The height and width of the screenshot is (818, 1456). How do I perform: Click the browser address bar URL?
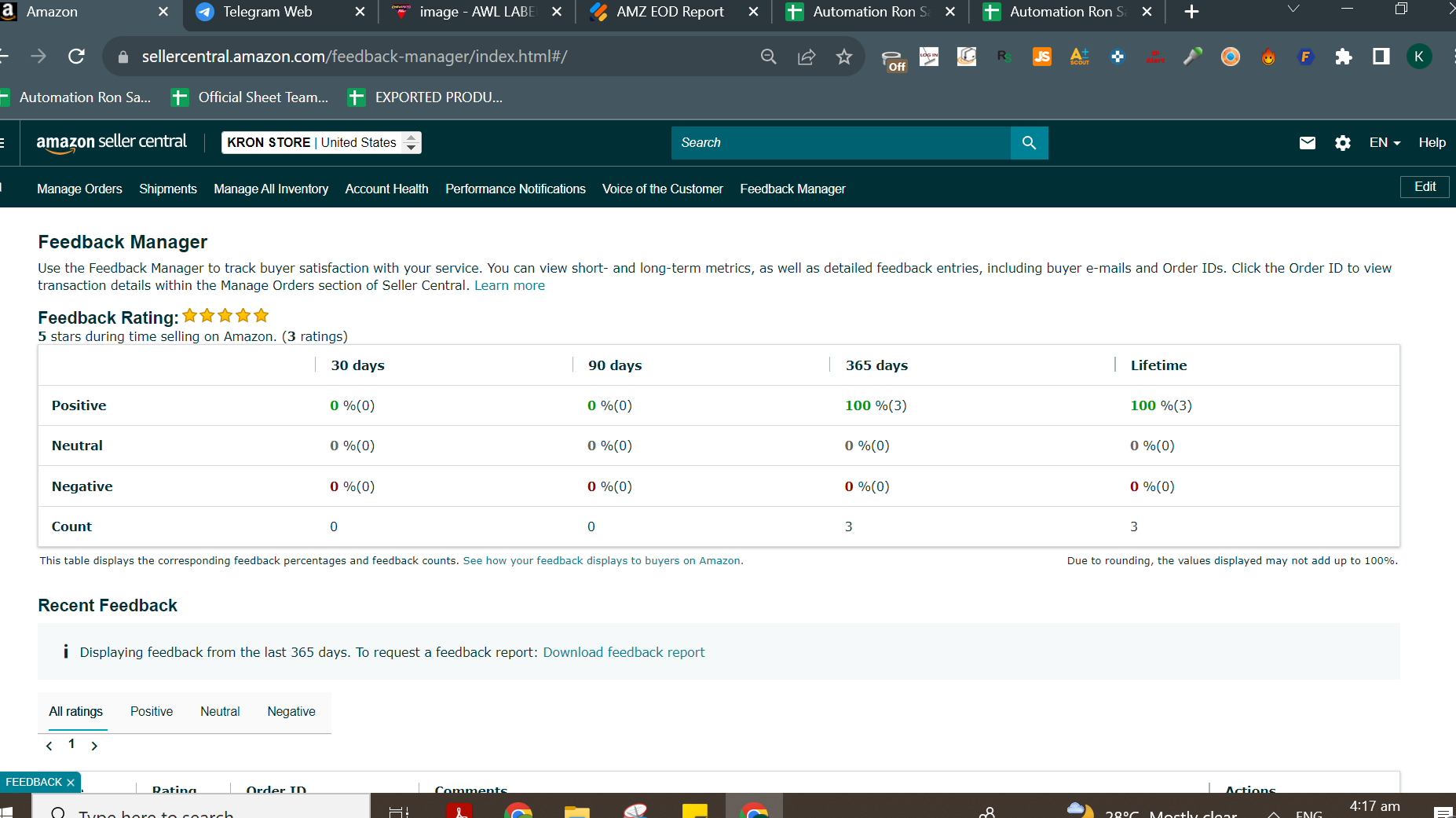click(354, 57)
